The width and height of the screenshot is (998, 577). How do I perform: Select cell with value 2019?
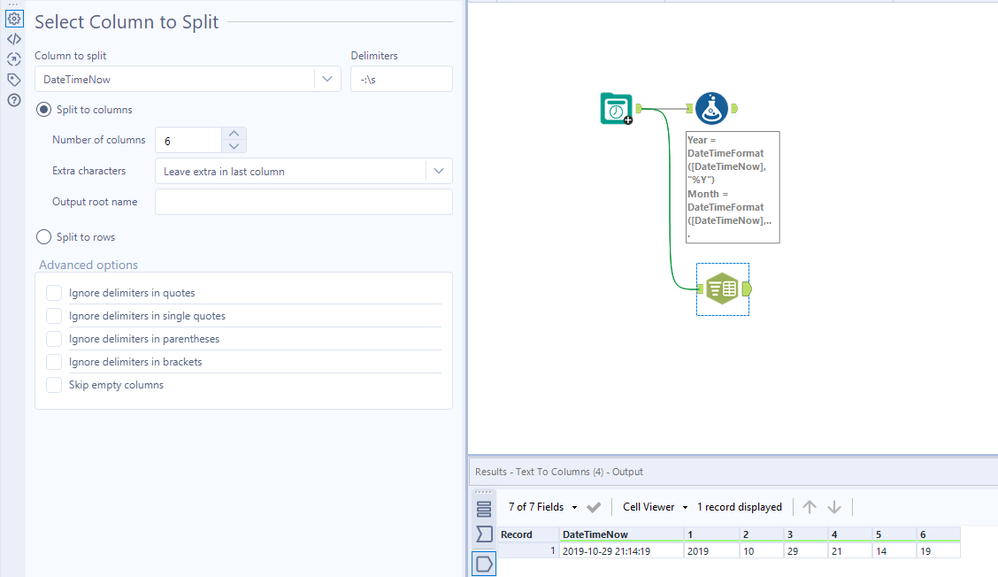(x=712, y=551)
